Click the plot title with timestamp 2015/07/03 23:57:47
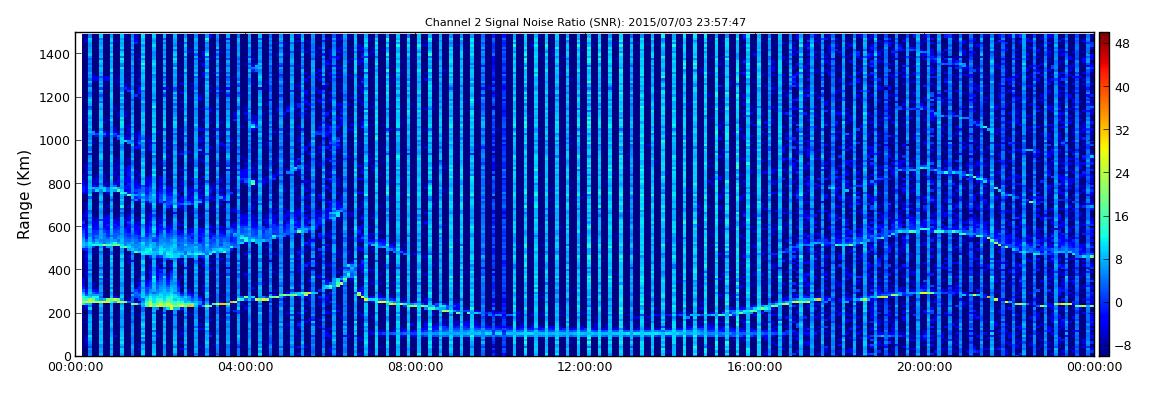The height and width of the screenshot is (407, 1150). (585, 23)
